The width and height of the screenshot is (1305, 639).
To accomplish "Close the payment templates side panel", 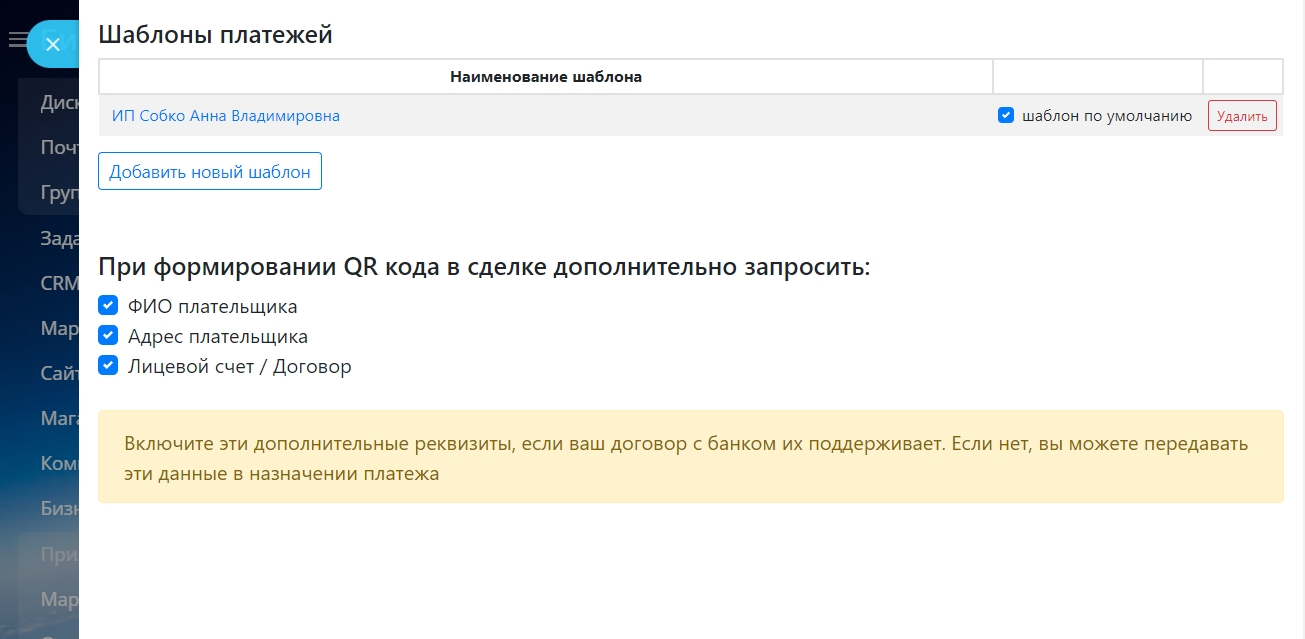I will pos(53,45).
